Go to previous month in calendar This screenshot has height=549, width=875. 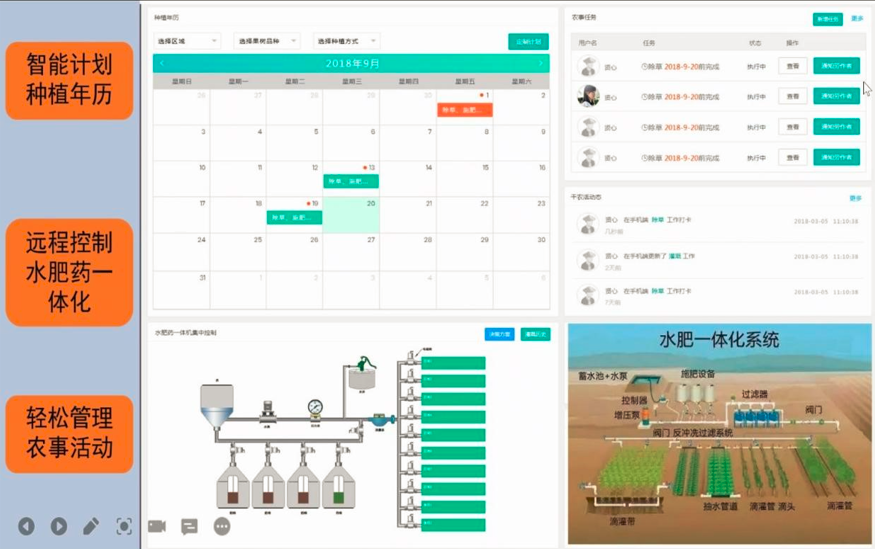pos(162,63)
